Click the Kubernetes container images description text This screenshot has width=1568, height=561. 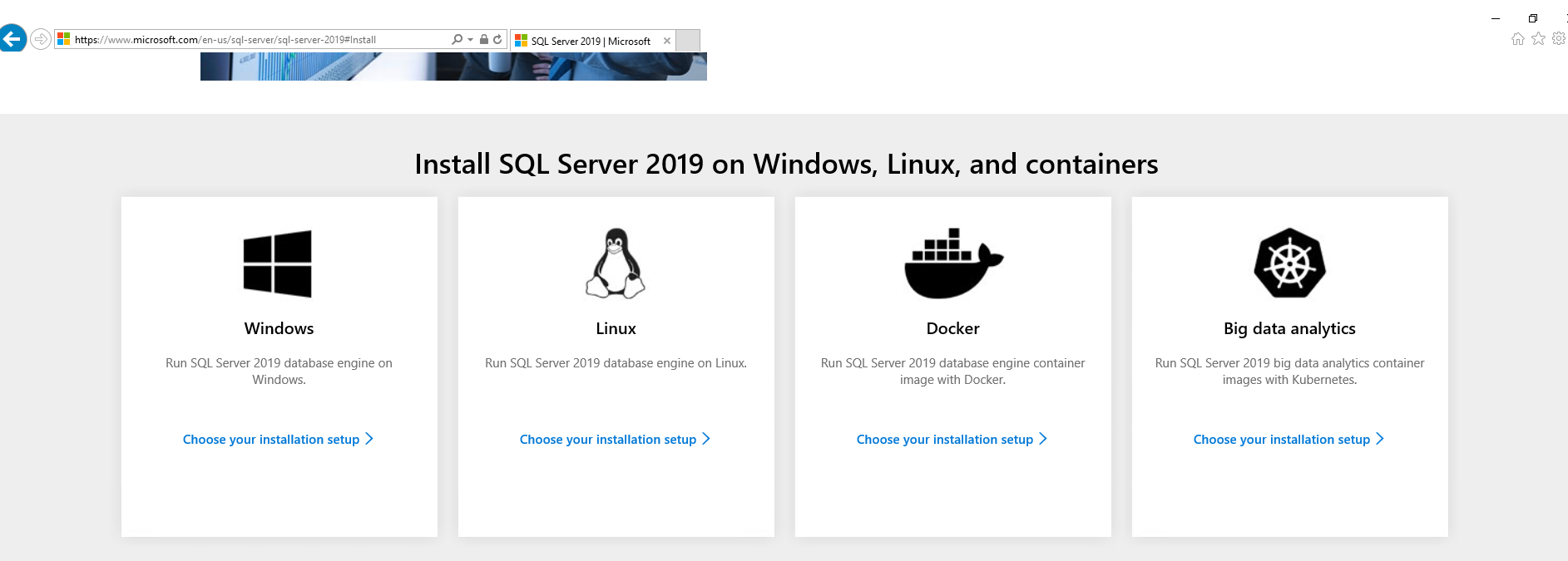click(x=1289, y=372)
